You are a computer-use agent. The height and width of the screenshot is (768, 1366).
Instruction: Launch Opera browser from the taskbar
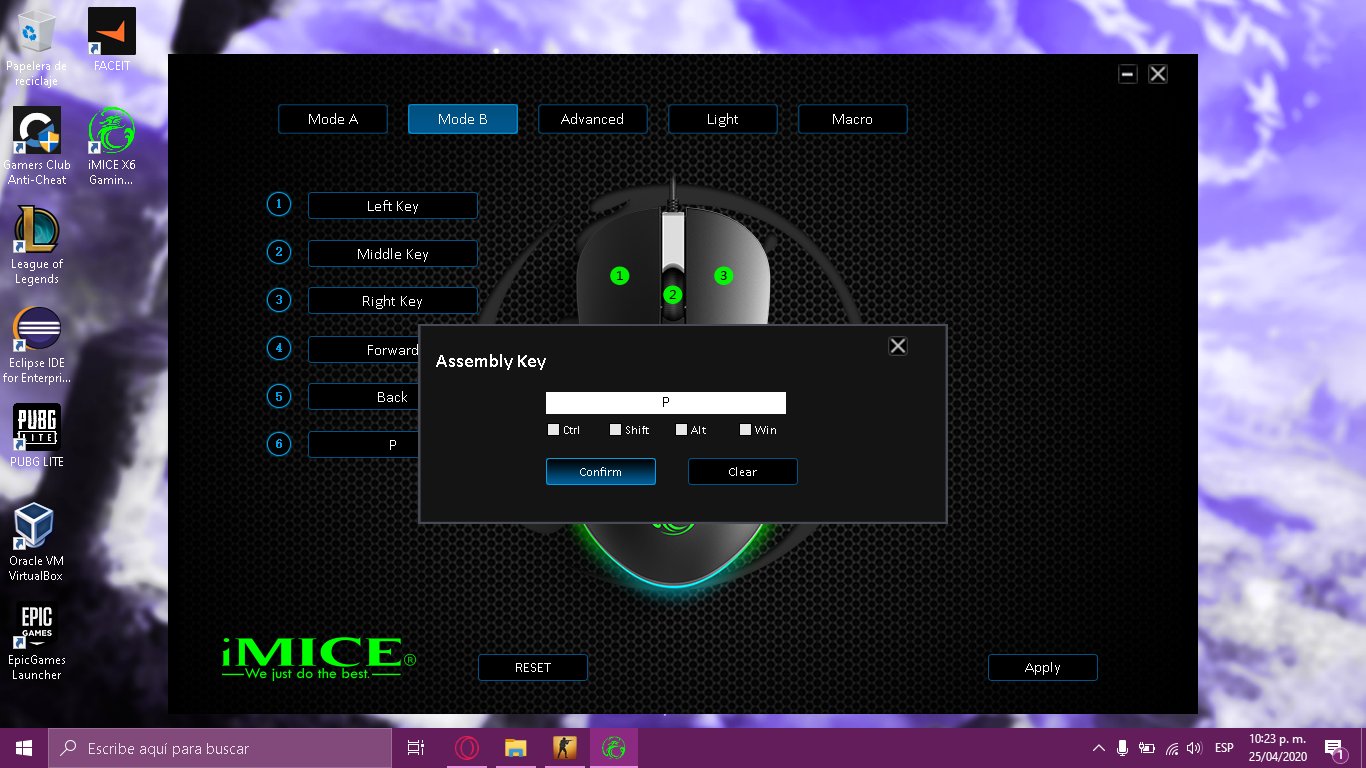coord(466,748)
